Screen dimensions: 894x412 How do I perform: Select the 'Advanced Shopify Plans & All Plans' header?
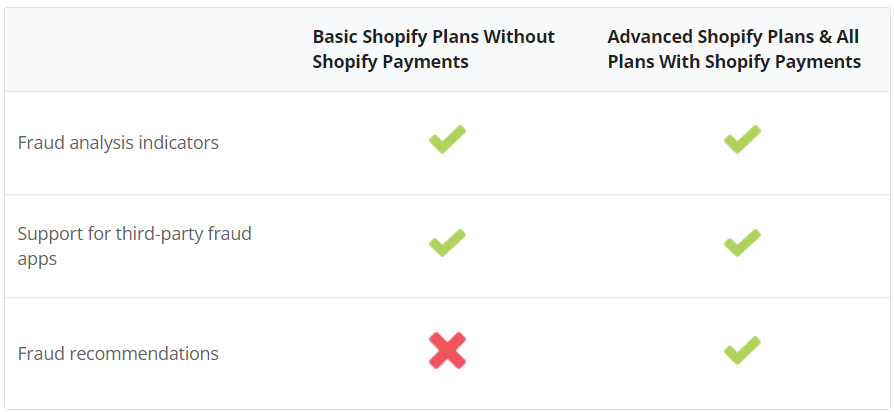734,49
